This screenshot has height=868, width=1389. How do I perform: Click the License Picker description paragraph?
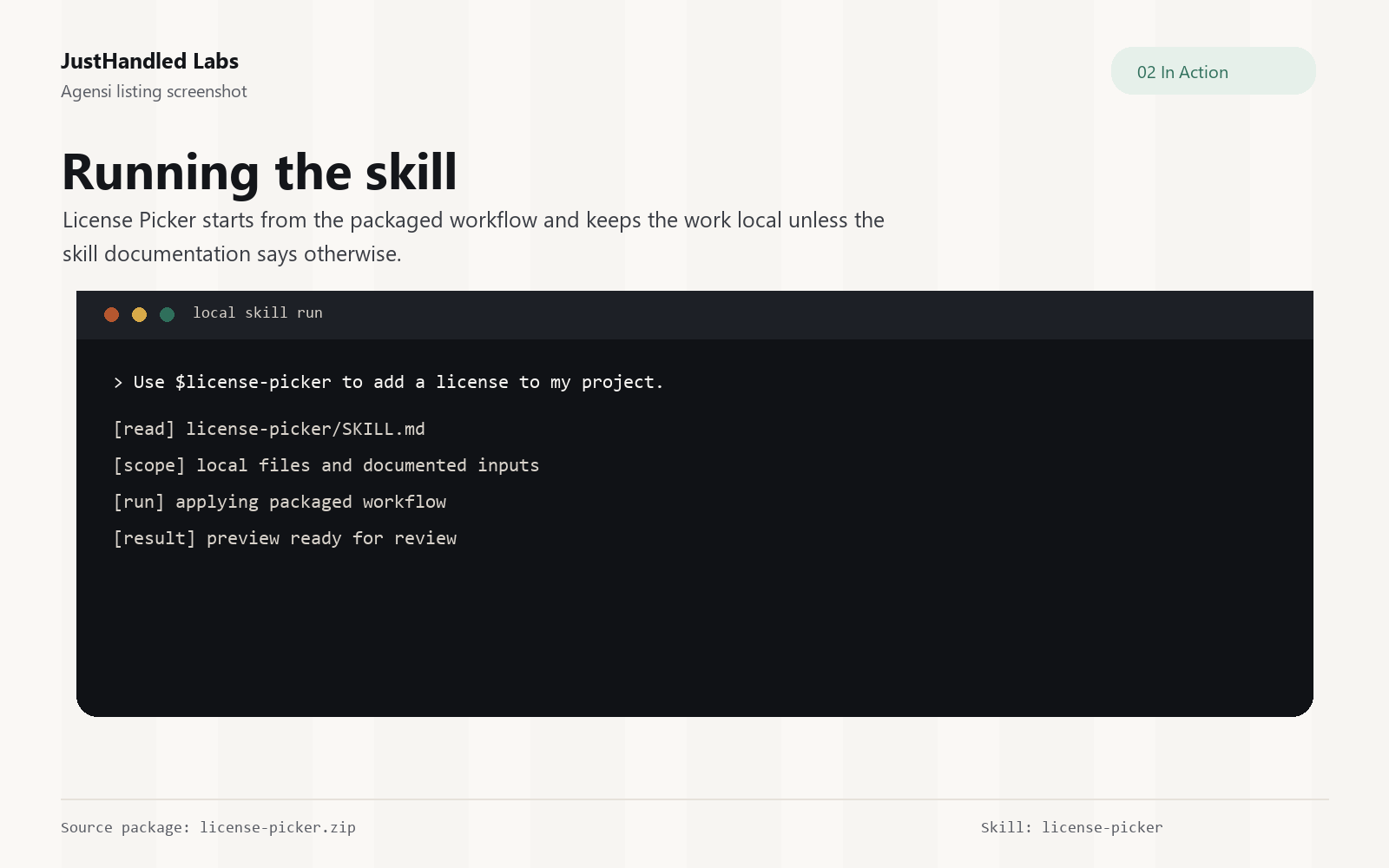click(473, 237)
